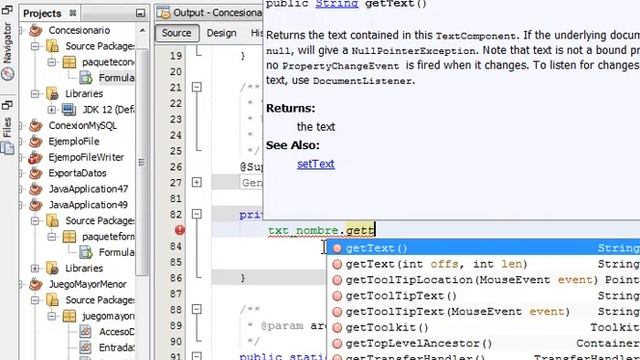Follow the setText link in Javadoc
Viewport: 640px width, 360px height.
coord(316,164)
